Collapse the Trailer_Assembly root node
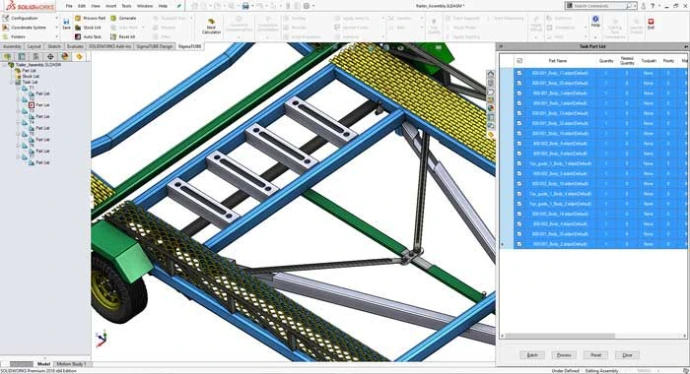The height and width of the screenshot is (374, 690). 4,65
